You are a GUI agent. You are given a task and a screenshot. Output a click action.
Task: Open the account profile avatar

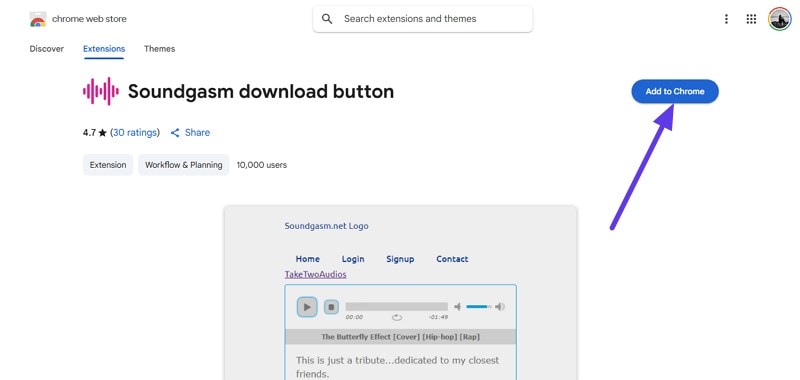coord(779,19)
